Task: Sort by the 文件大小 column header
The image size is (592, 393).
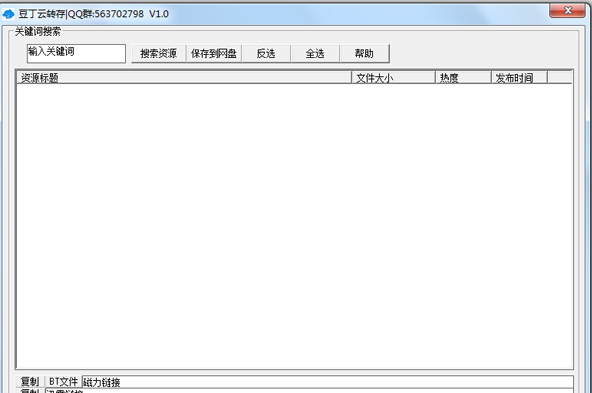Action: 393,77
